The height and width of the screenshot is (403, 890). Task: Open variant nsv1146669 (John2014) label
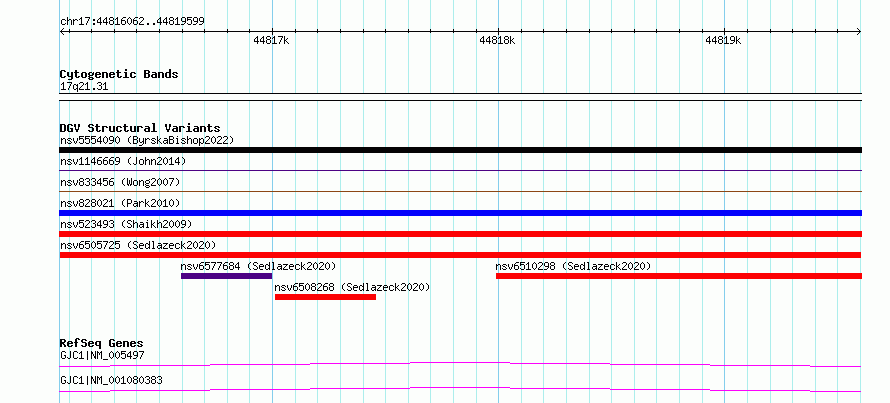[123, 161]
